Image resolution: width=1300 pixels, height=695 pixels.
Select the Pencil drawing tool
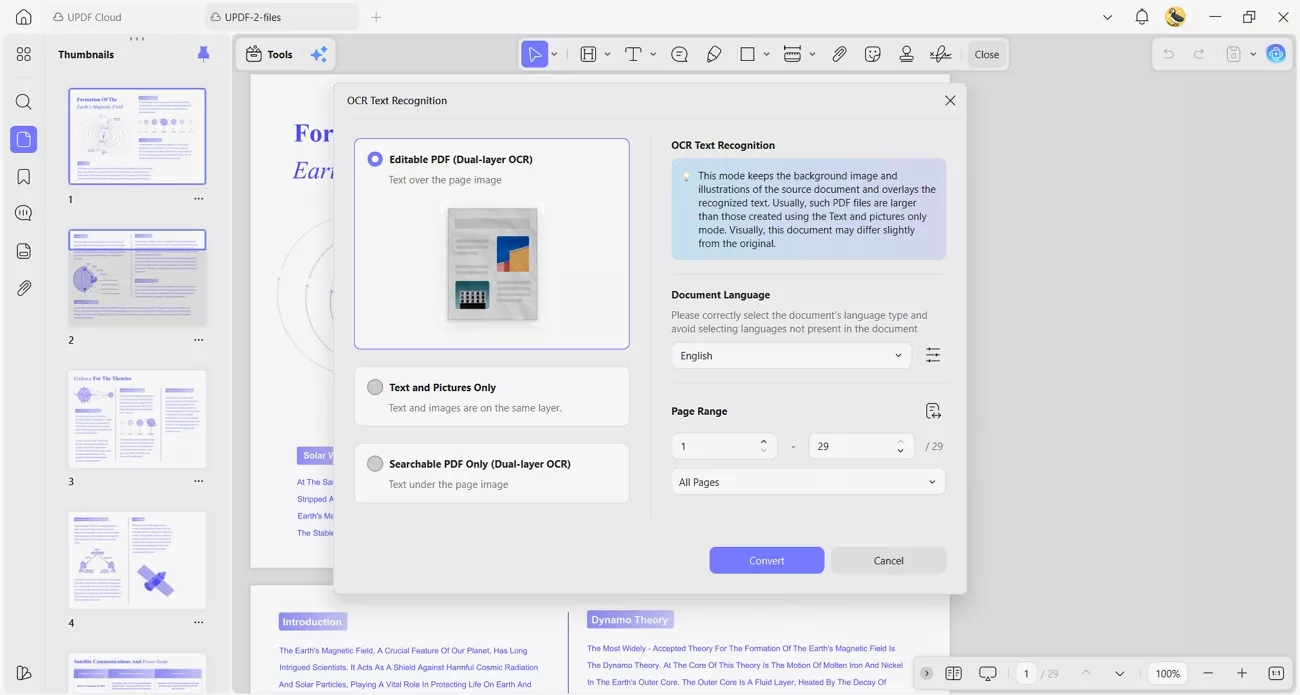coord(714,54)
